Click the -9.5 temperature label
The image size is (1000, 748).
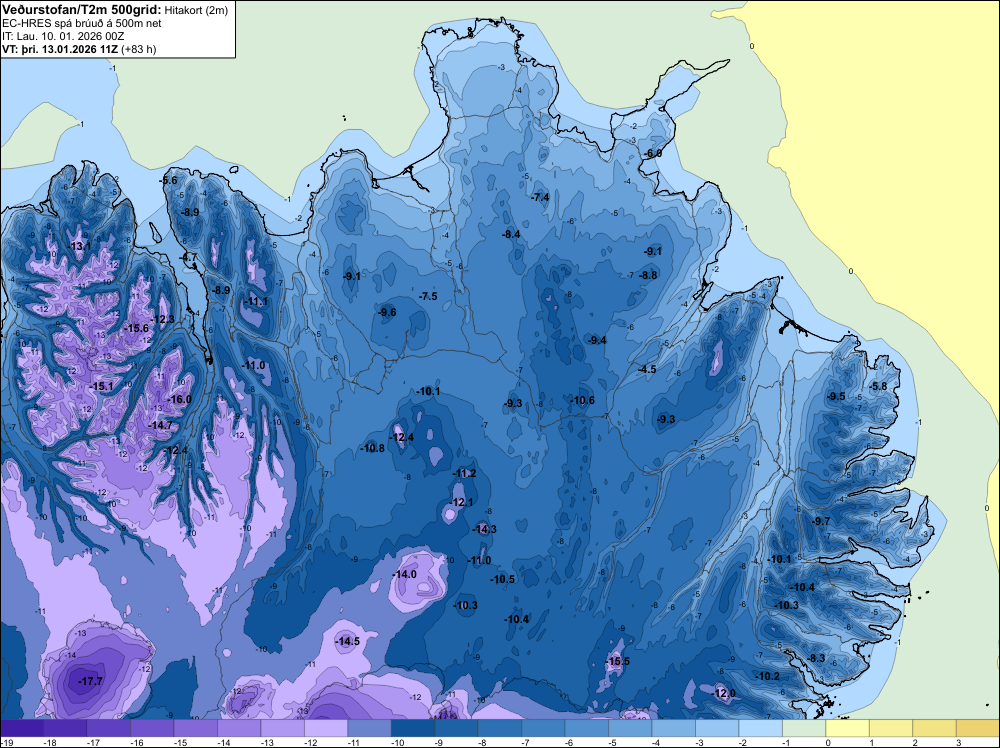[835, 396]
